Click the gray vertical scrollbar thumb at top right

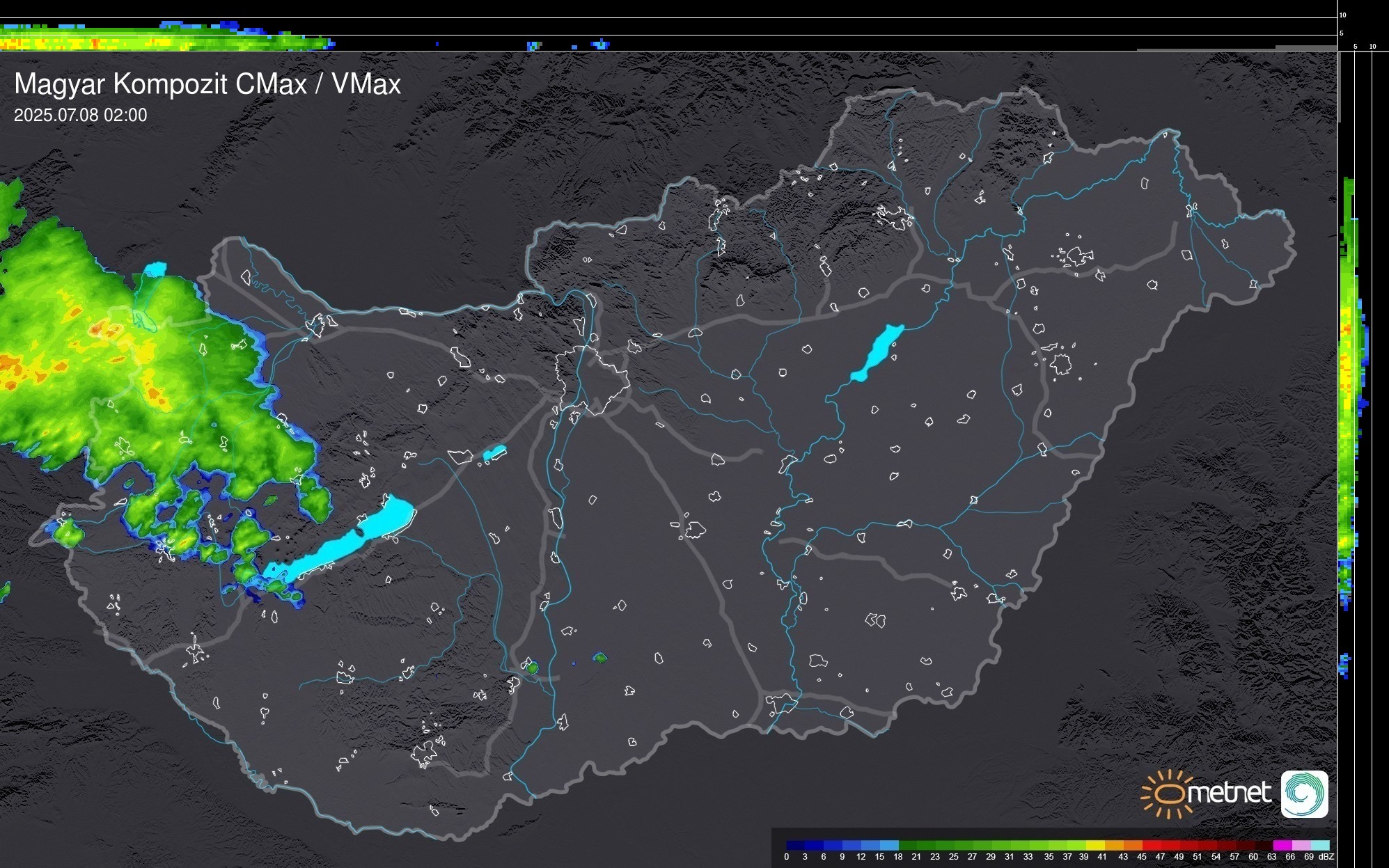coord(1338,87)
